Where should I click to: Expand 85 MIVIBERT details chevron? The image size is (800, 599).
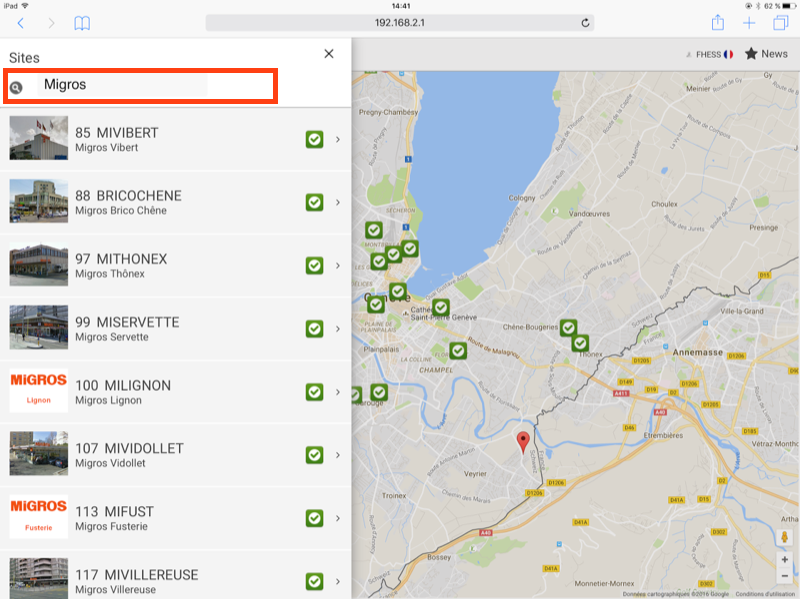338,139
